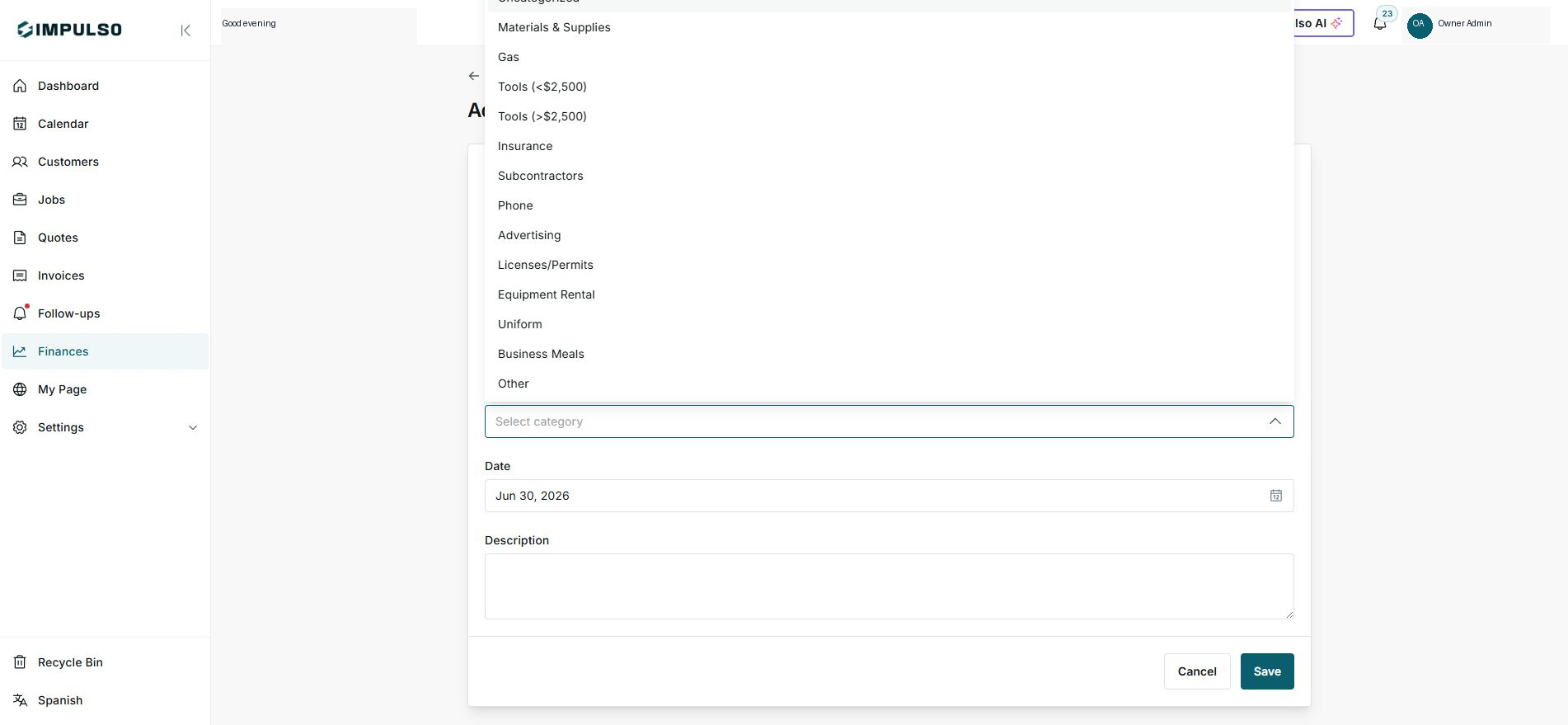Click the Customers people icon
Viewport: 1568px width, 725px height.
pyautogui.click(x=20, y=162)
